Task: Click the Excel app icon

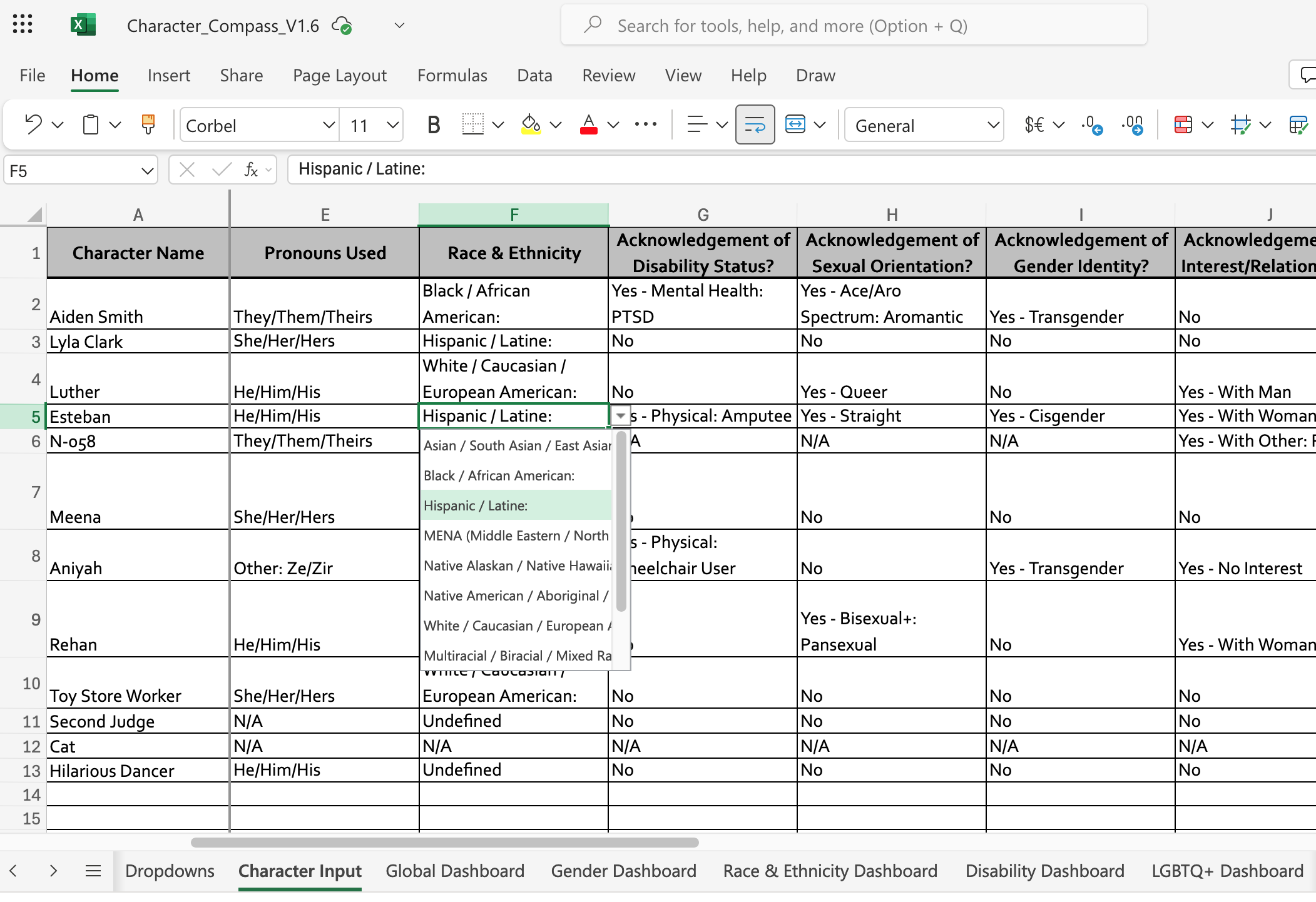Action: tap(83, 25)
